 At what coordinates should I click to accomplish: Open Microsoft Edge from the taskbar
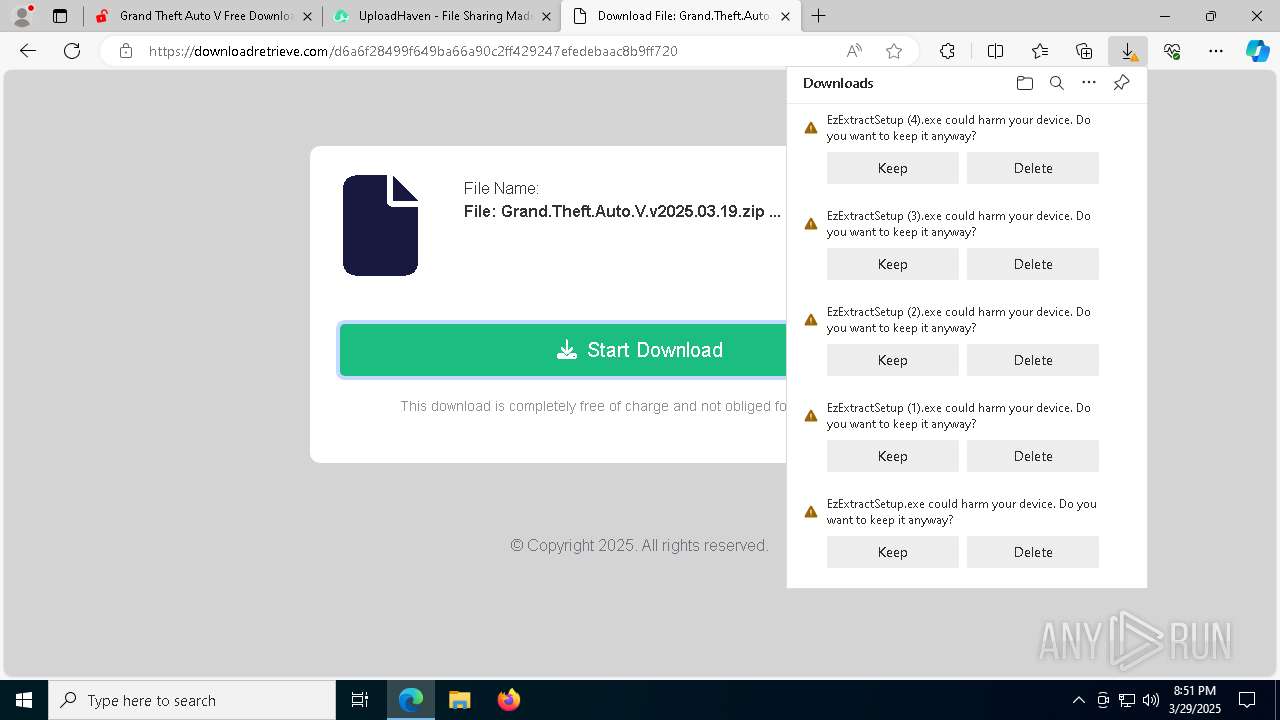(x=411, y=700)
